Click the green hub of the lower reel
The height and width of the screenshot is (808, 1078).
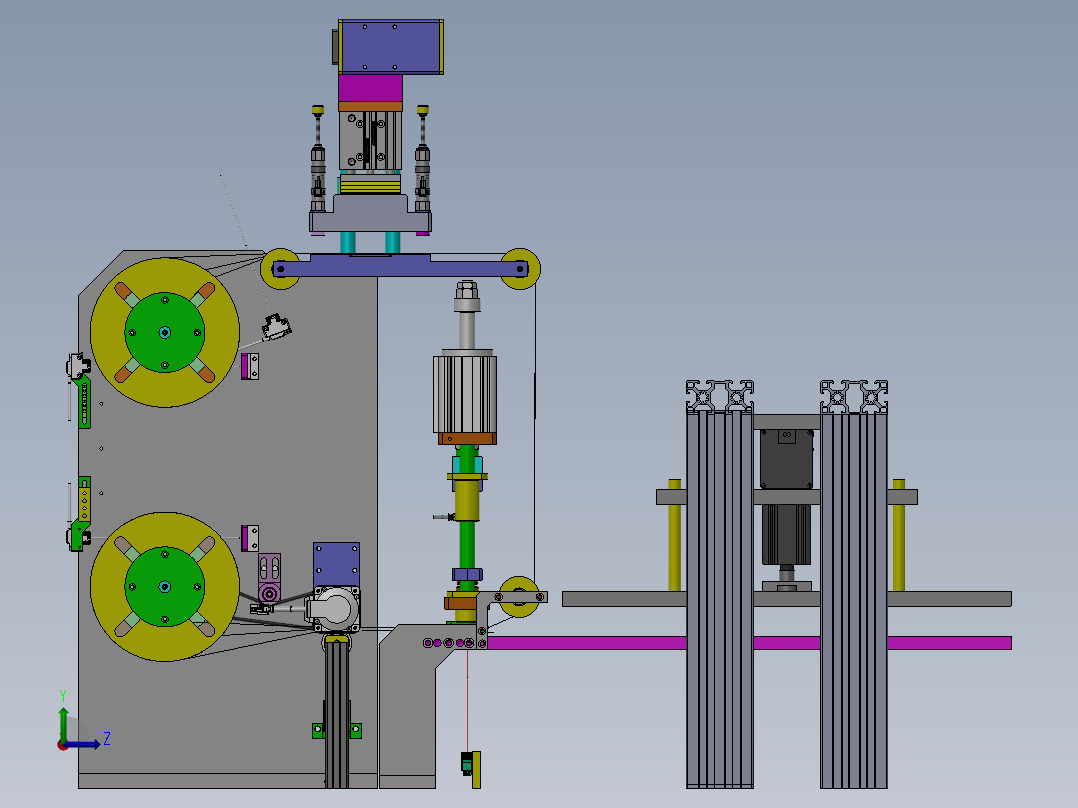point(165,587)
